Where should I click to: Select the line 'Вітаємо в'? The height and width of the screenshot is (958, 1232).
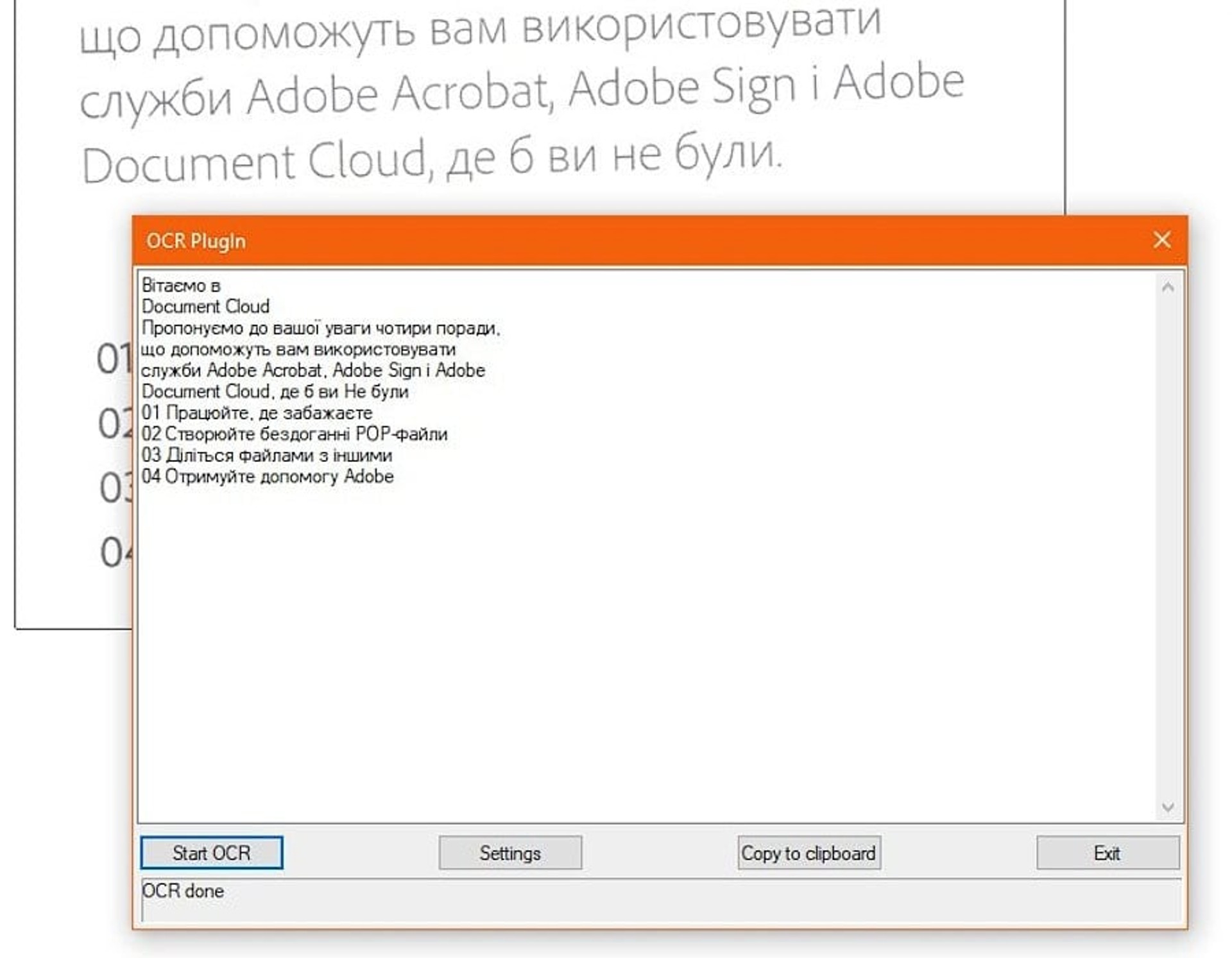tap(181, 286)
